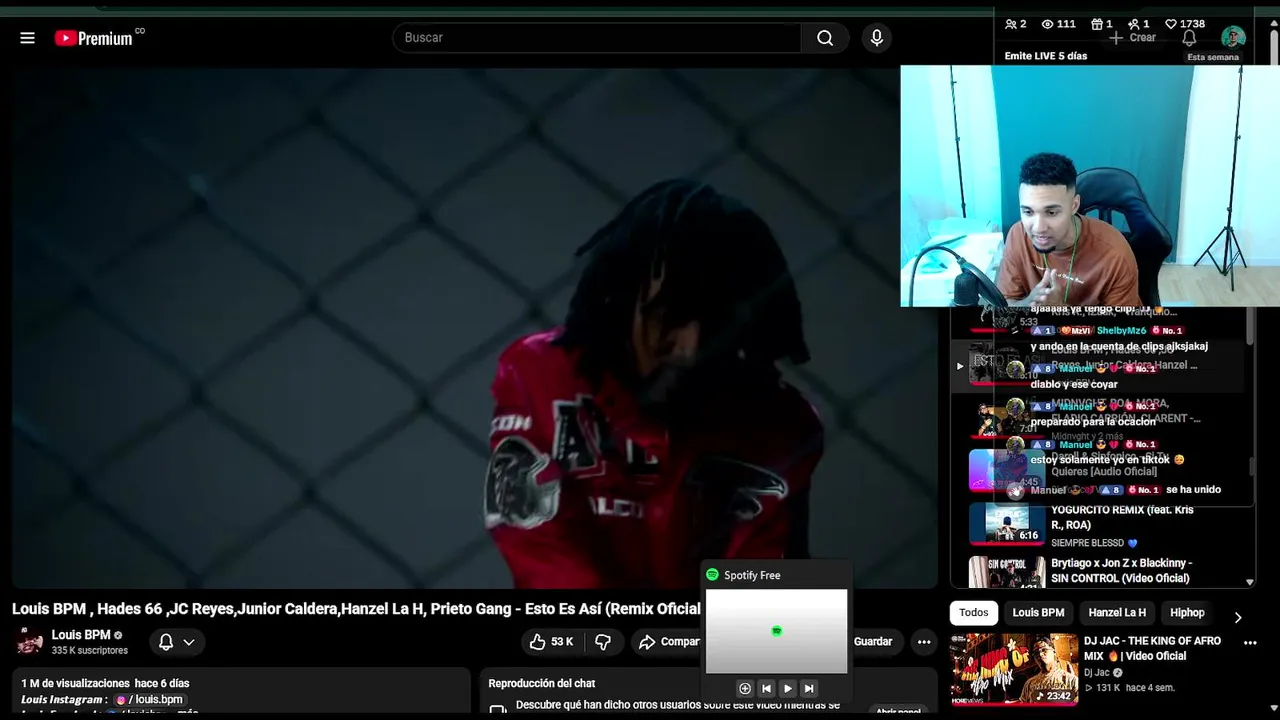Select the Todos filter chip

click(973, 613)
